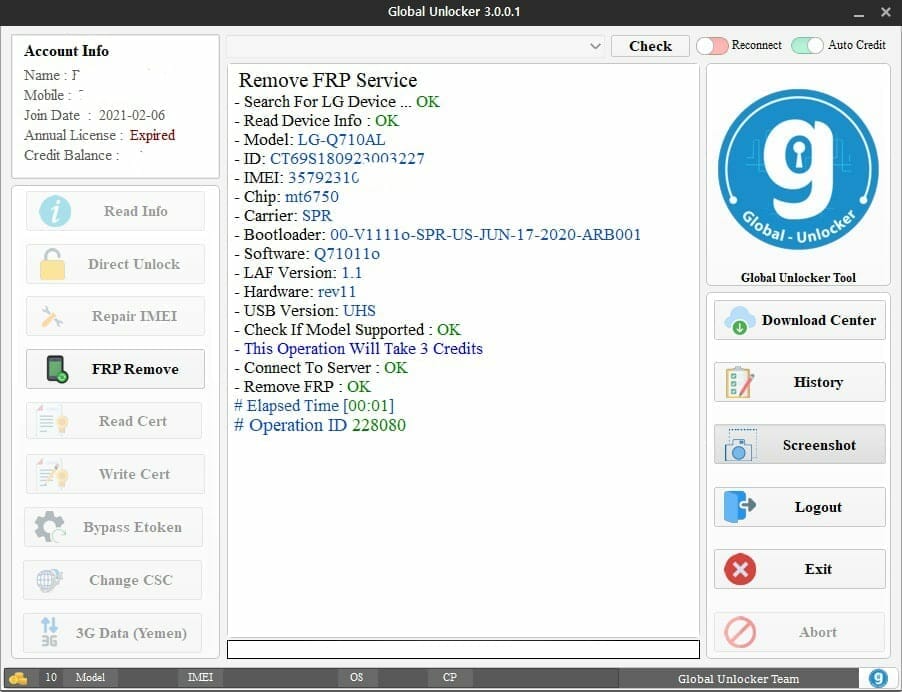Click the Remove FRP Service heading

(x=328, y=80)
